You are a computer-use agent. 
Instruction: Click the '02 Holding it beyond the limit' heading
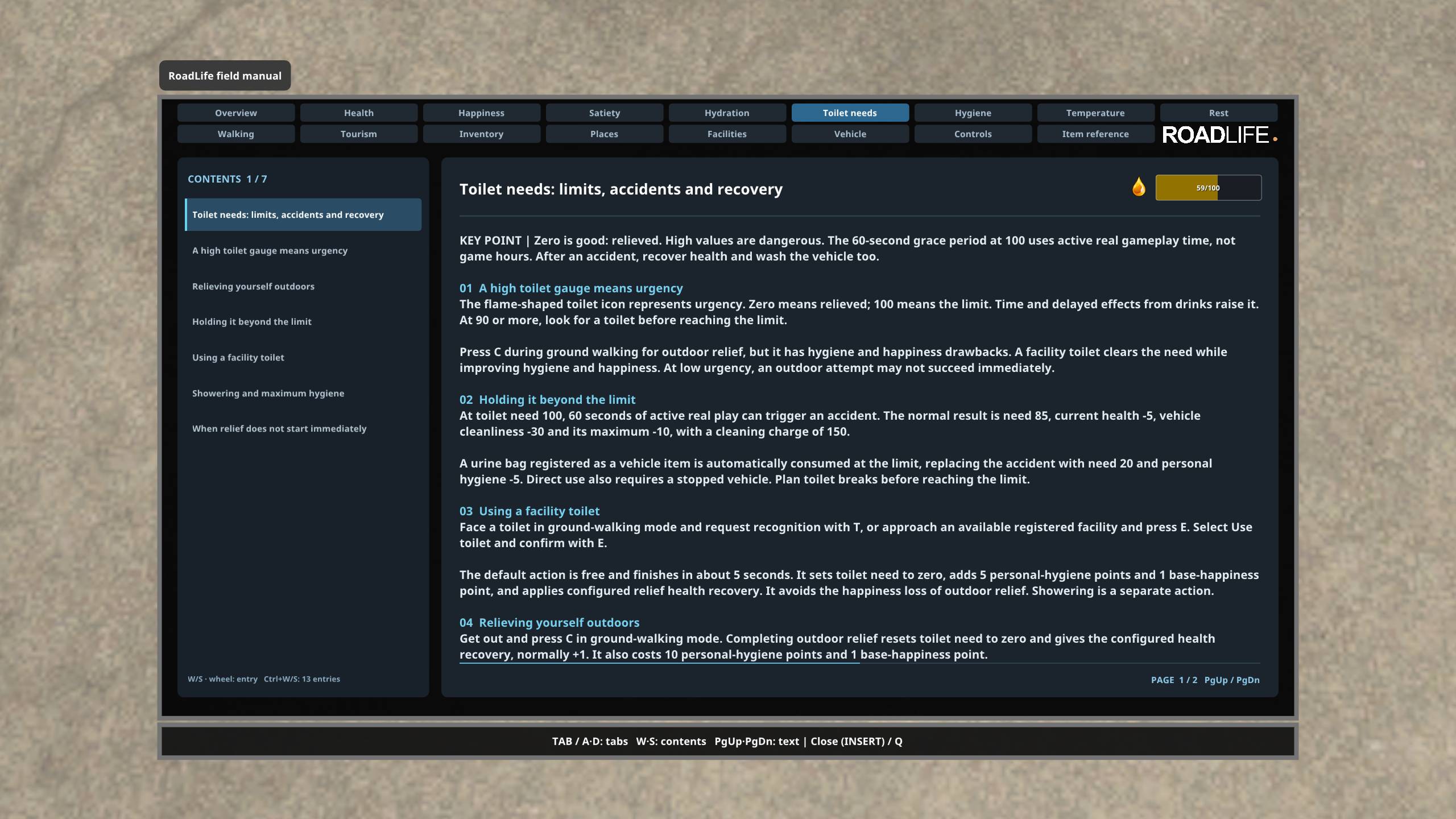[x=547, y=400]
